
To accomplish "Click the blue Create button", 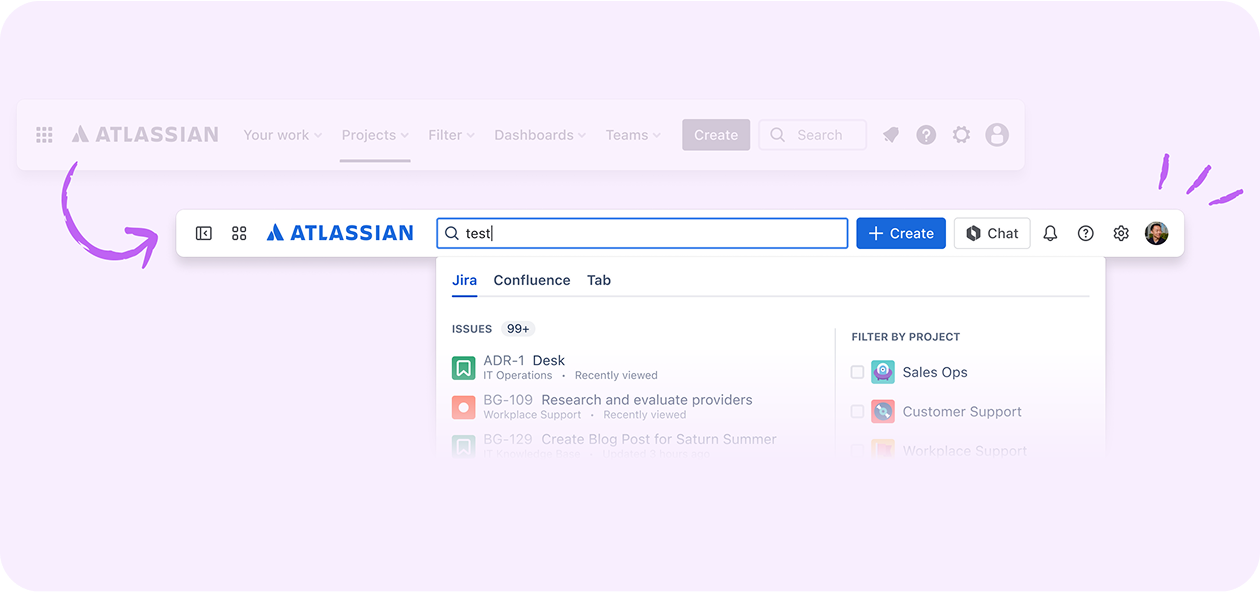I will pos(901,233).
